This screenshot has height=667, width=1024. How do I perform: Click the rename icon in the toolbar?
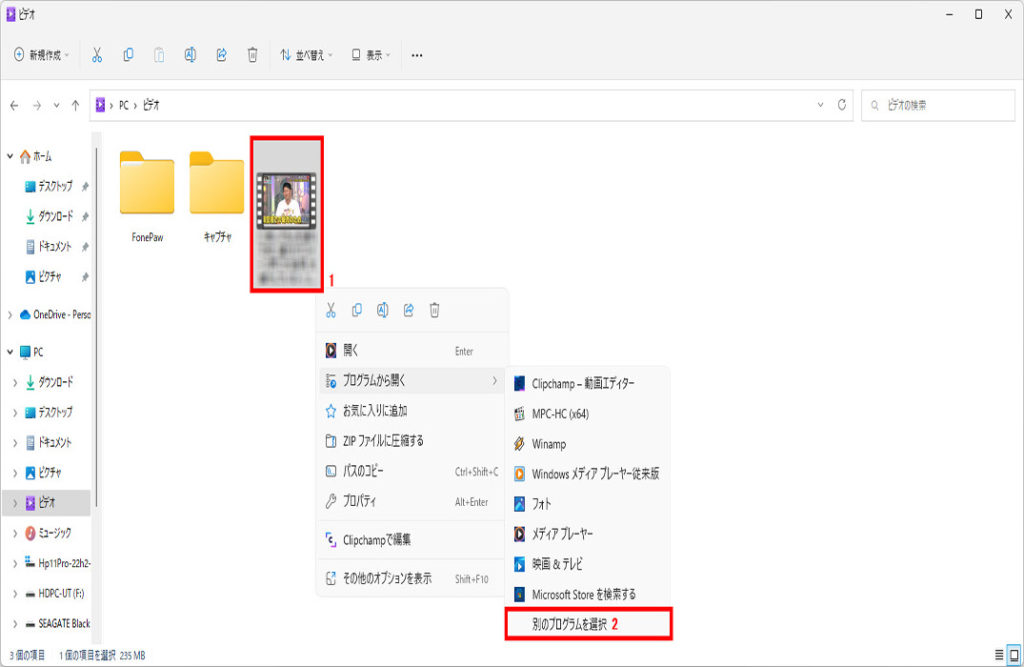pos(190,55)
